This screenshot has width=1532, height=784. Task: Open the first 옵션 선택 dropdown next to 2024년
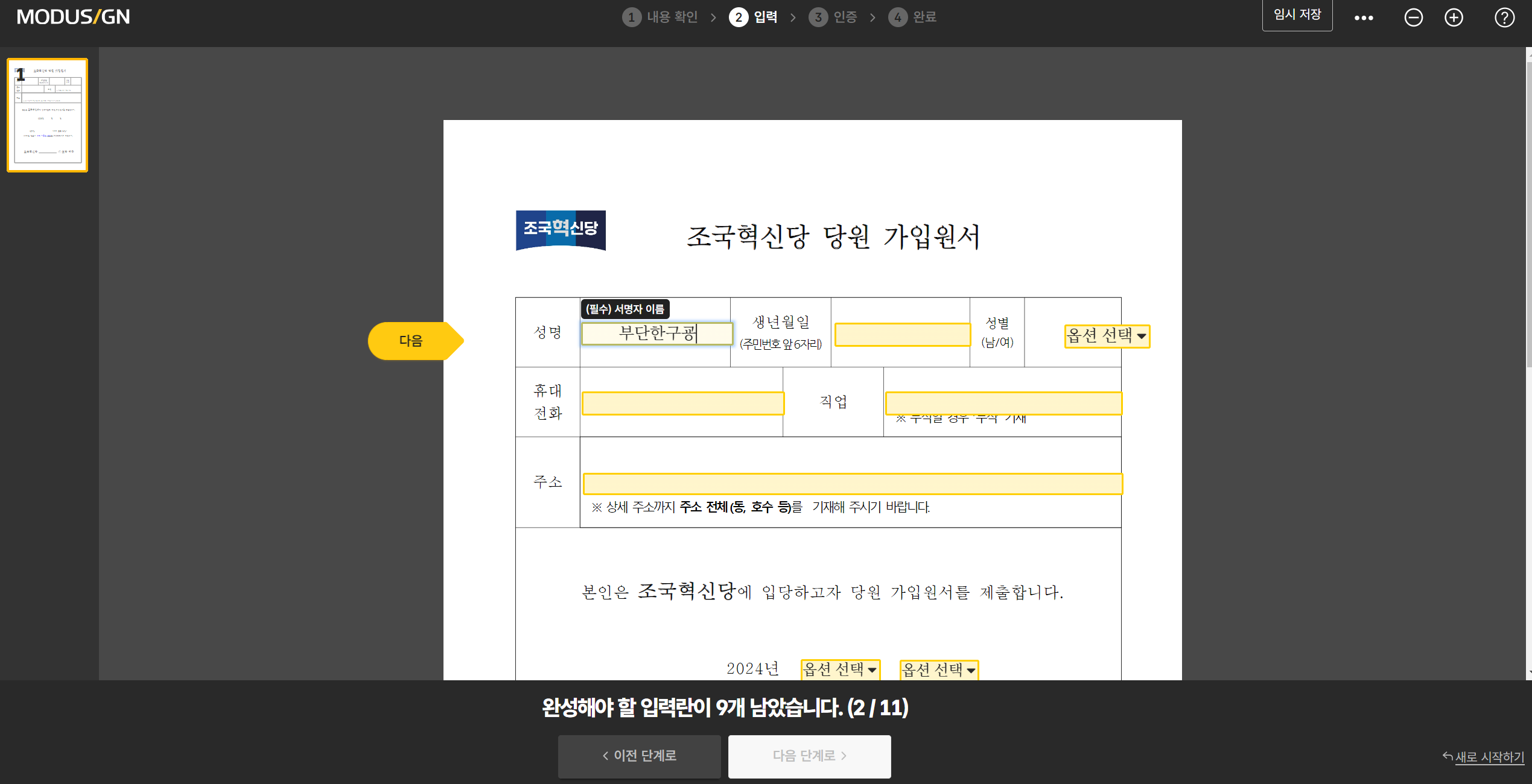tap(840, 669)
